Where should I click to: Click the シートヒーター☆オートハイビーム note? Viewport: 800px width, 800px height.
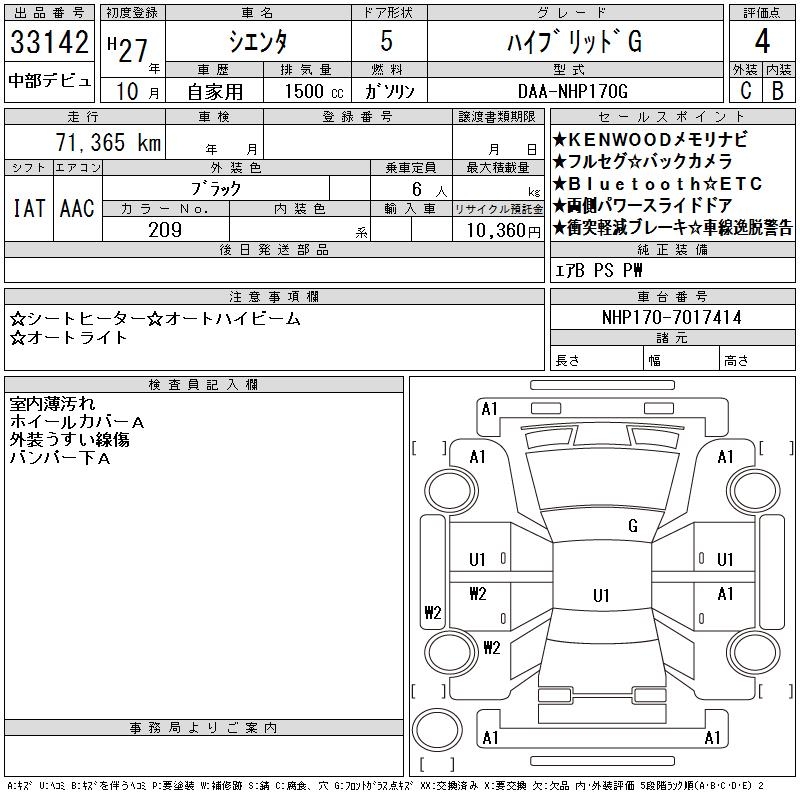click(155, 319)
